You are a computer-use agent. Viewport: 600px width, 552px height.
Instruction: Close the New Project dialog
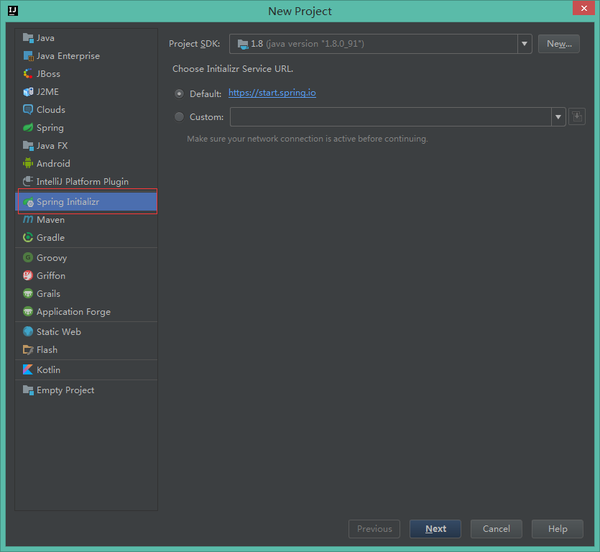pos(584,8)
